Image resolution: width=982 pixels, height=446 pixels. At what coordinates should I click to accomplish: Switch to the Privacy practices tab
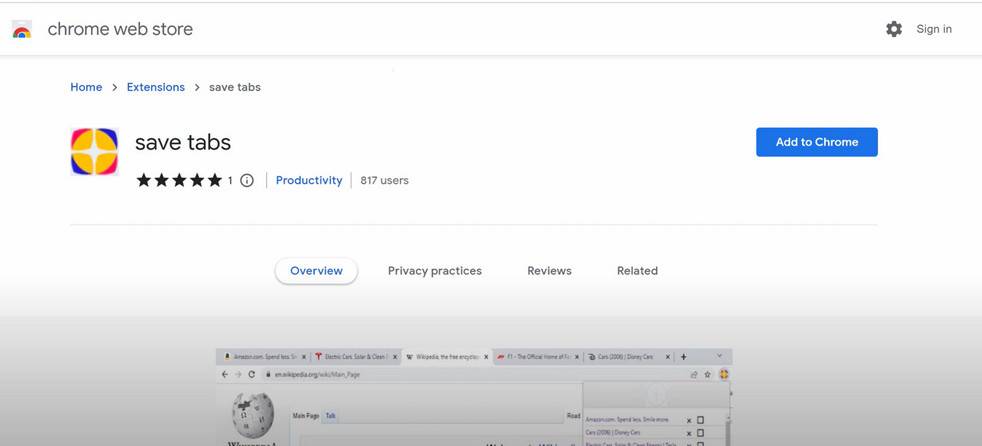(x=435, y=271)
